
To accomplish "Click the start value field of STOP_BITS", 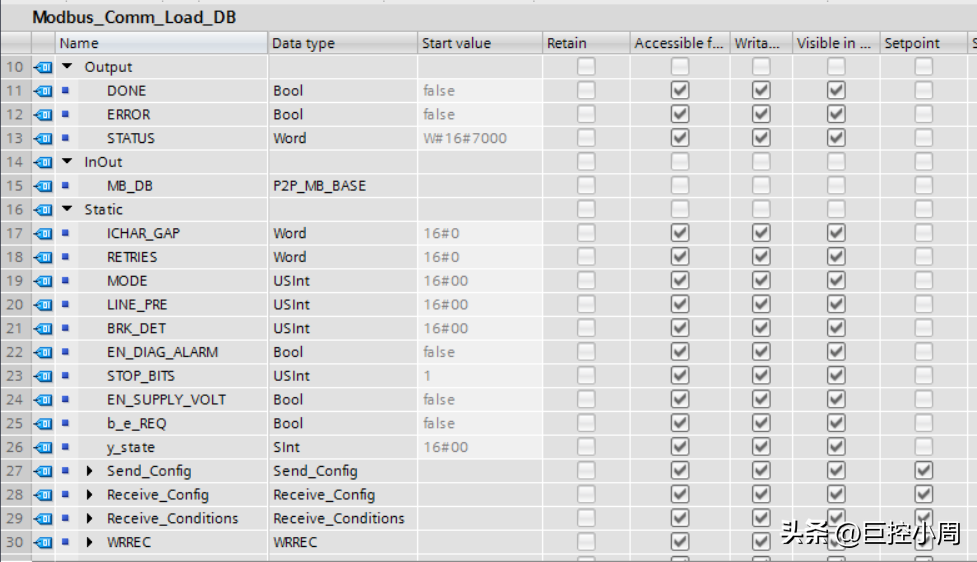I will [478, 376].
